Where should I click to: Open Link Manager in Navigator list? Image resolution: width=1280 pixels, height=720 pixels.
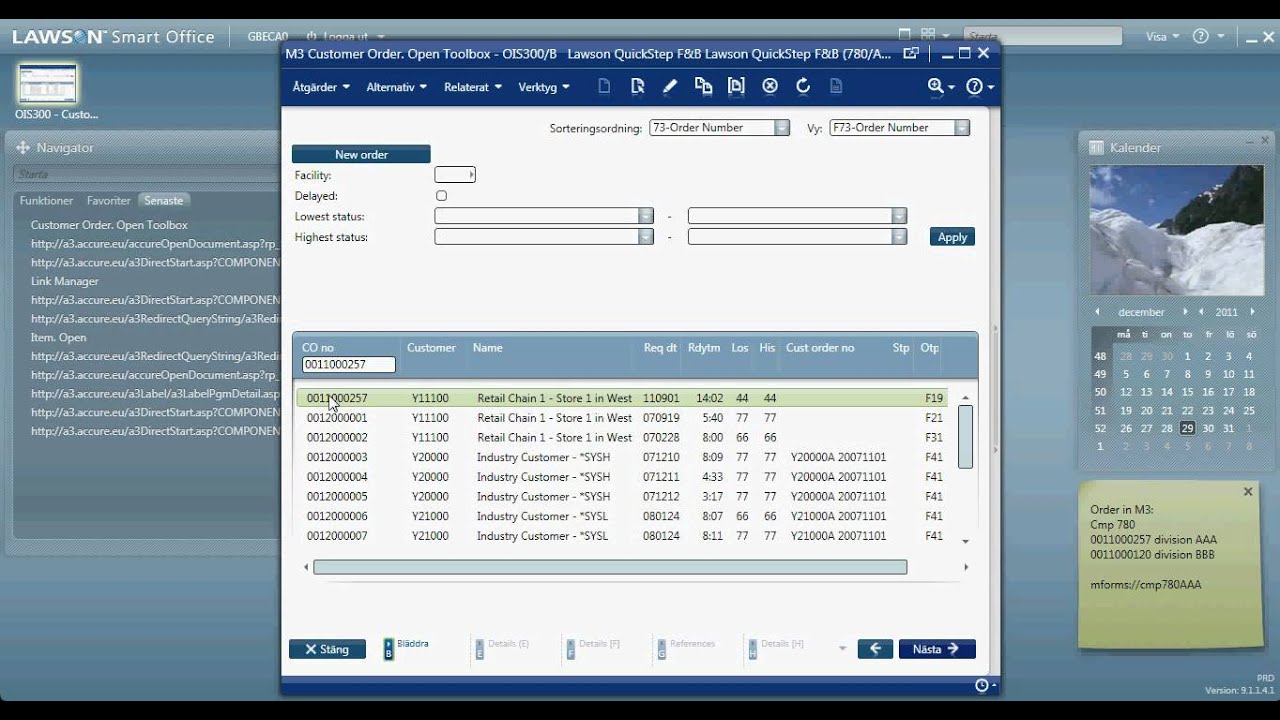tap(65, 282)
